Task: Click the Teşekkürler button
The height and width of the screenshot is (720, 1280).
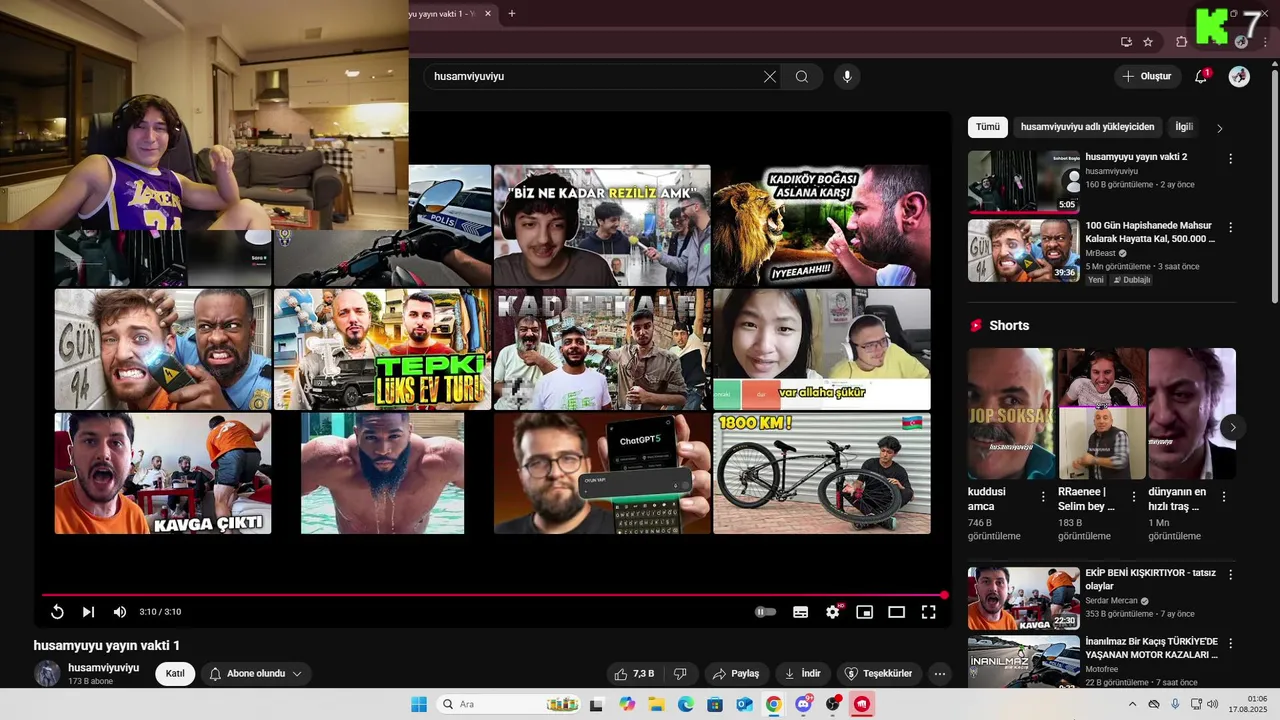Action: click(879, 674)
